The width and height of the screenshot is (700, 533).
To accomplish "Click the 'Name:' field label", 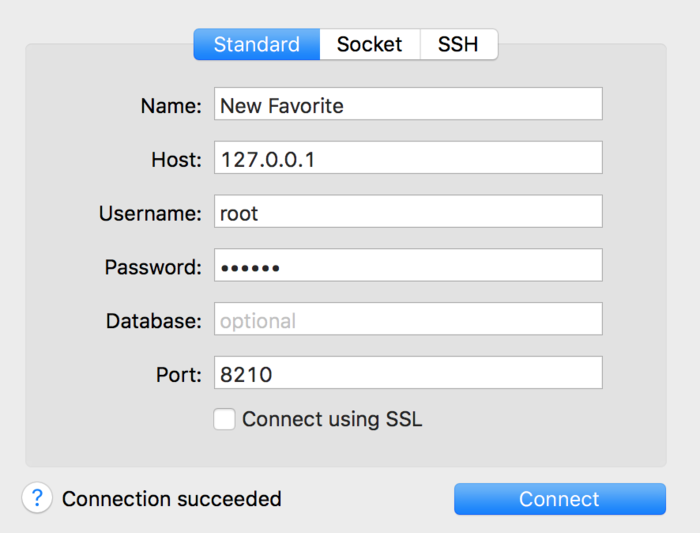I will [x=171, y=105].
